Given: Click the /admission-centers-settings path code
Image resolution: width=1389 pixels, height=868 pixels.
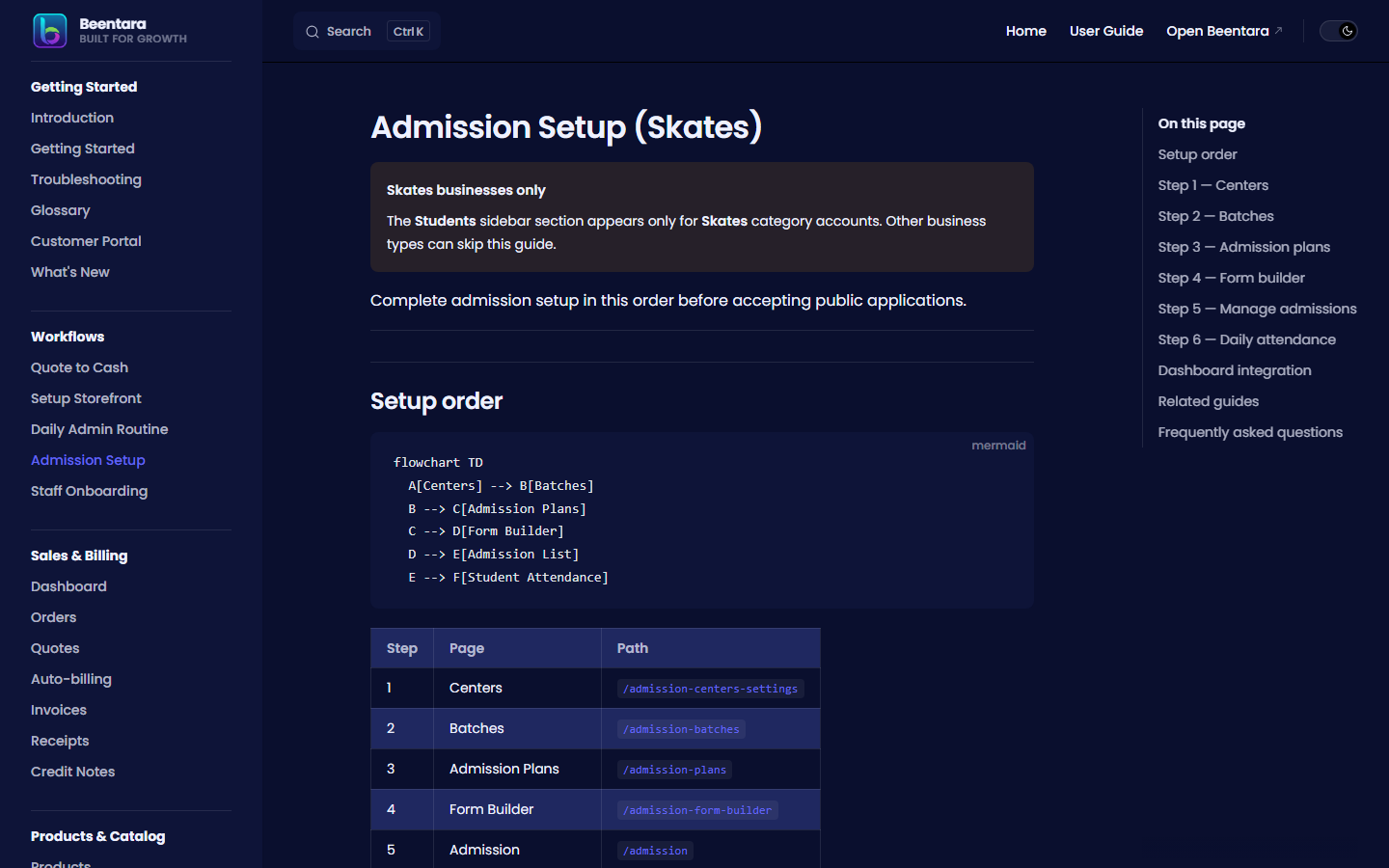Looking at the screenshot, I should point(710,689).
